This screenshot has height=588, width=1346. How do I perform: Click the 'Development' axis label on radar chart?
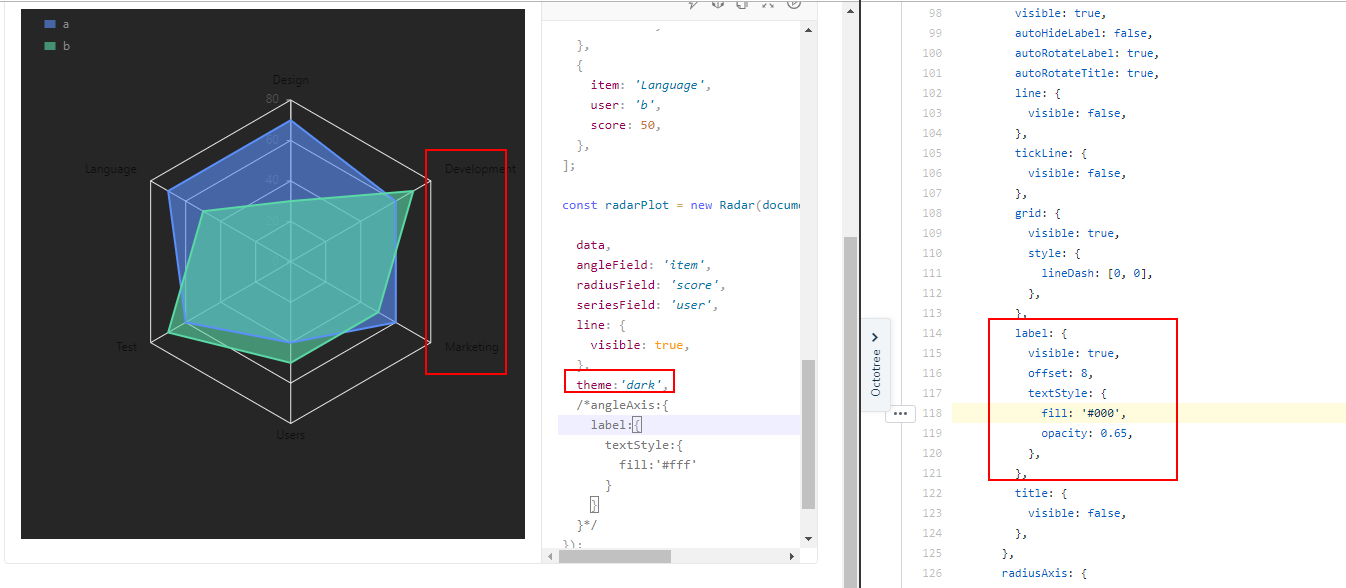481,169
